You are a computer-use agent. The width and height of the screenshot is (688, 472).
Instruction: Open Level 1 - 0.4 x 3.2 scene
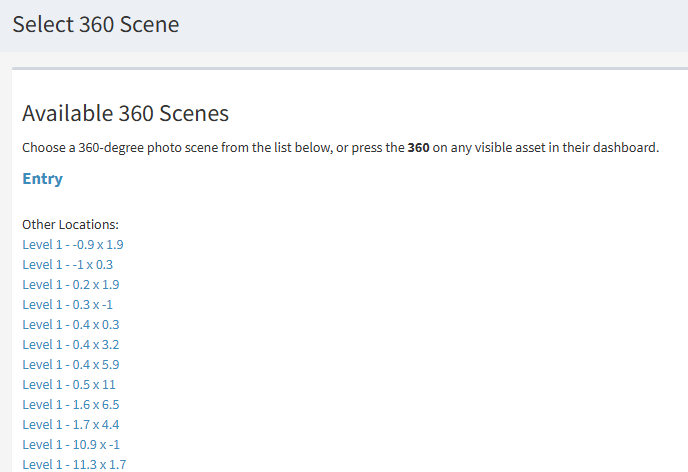tap(70, 344)
